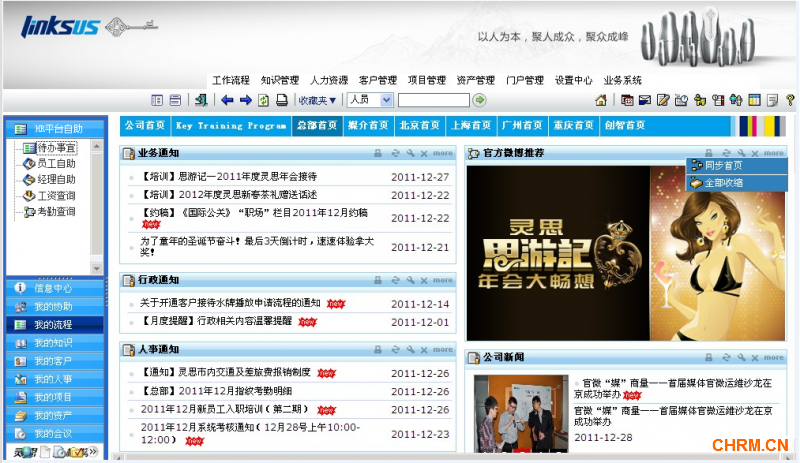Switch to the 公司首页 tab
The image size is (800, 463).
(145, 126)
